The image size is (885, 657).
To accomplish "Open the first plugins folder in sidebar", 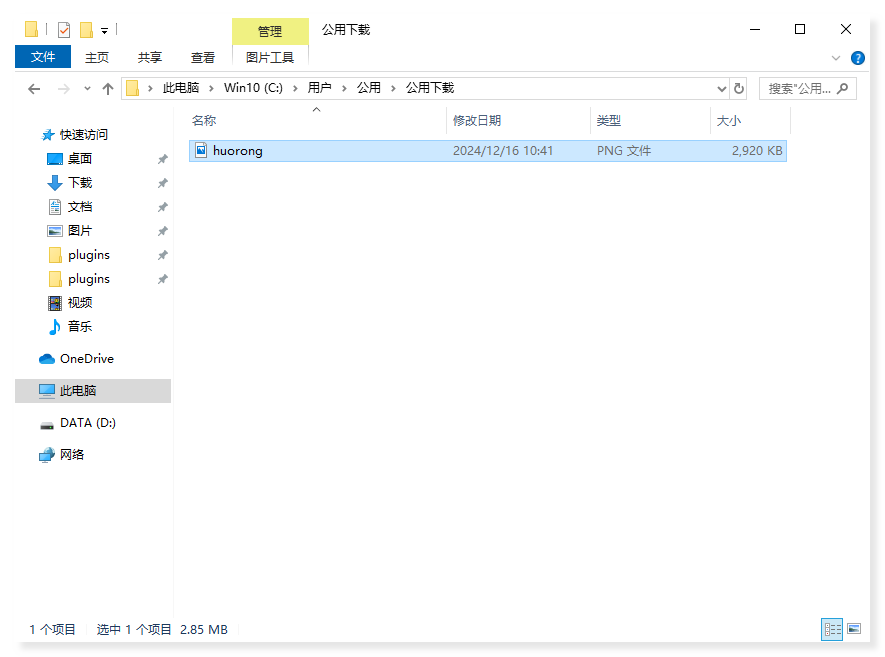I will (54, 255).
